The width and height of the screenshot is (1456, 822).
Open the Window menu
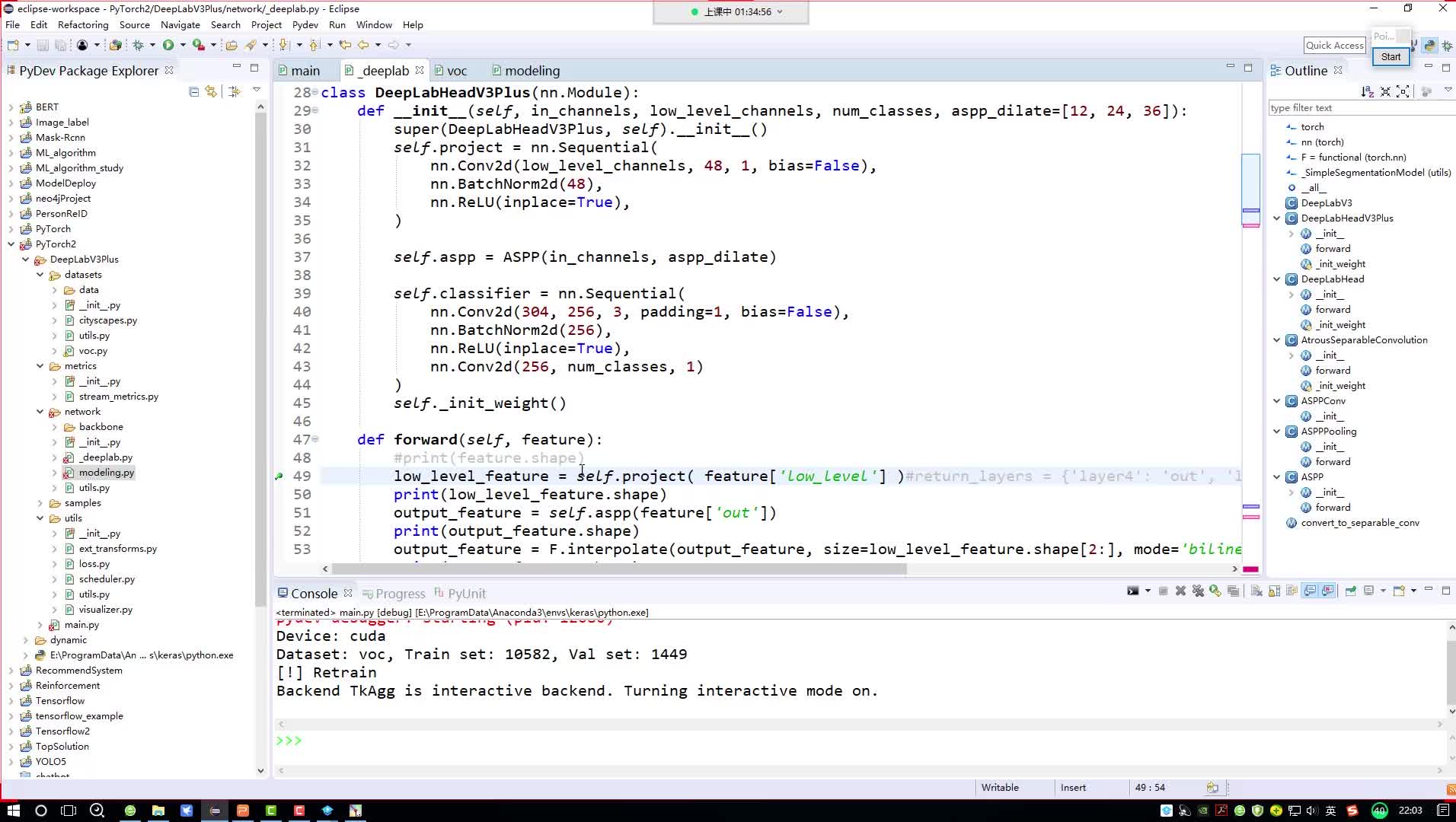tap(374, 24)
